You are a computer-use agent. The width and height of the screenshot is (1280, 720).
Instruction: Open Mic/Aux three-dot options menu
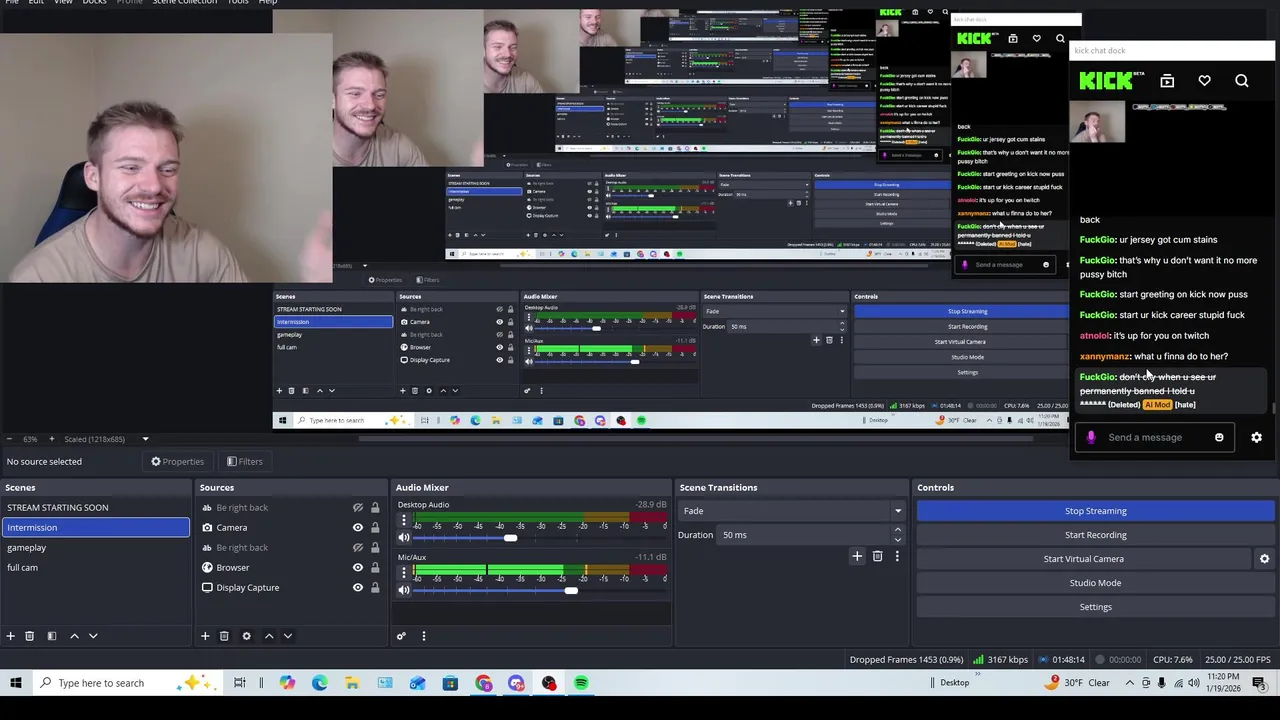tap(404, 575)
